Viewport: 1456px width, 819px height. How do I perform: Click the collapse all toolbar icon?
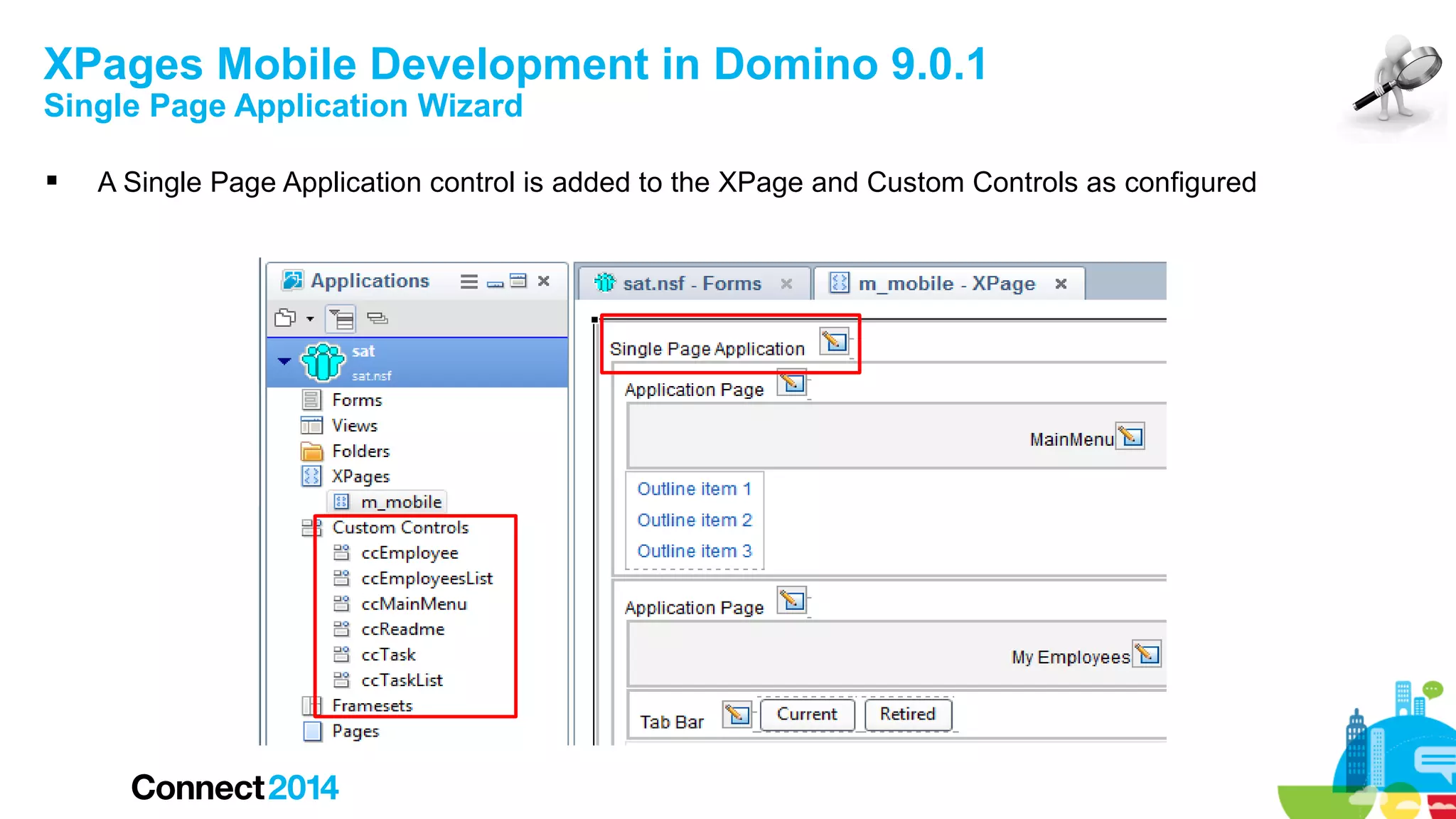377,318
